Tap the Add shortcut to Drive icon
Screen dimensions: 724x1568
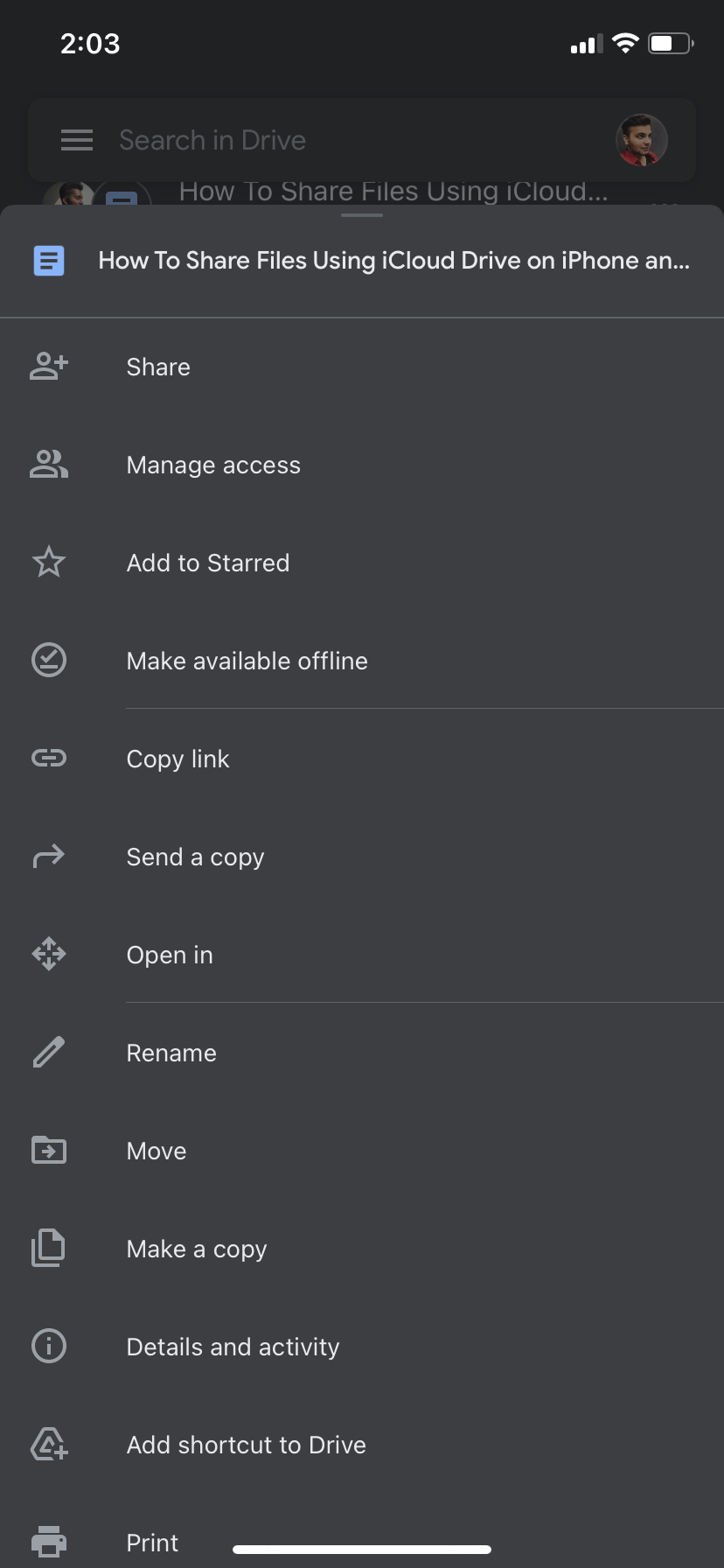point(49,1444)
